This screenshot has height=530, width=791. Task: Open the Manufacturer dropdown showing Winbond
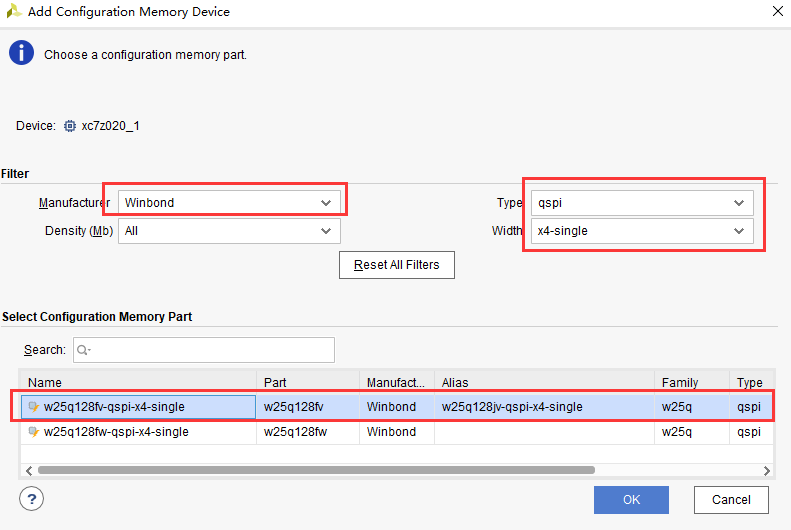click(x=229, y=203)
